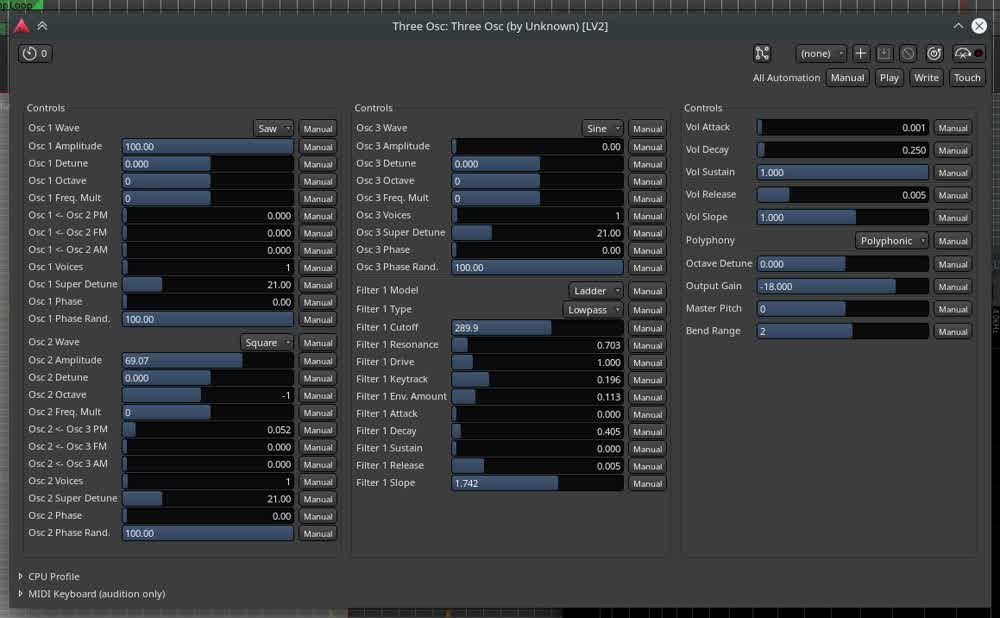Viewport: 1000px width, 618px height.
Task: Open the Osc 1 Wave Saw dropdown
Action: point(274,129)
